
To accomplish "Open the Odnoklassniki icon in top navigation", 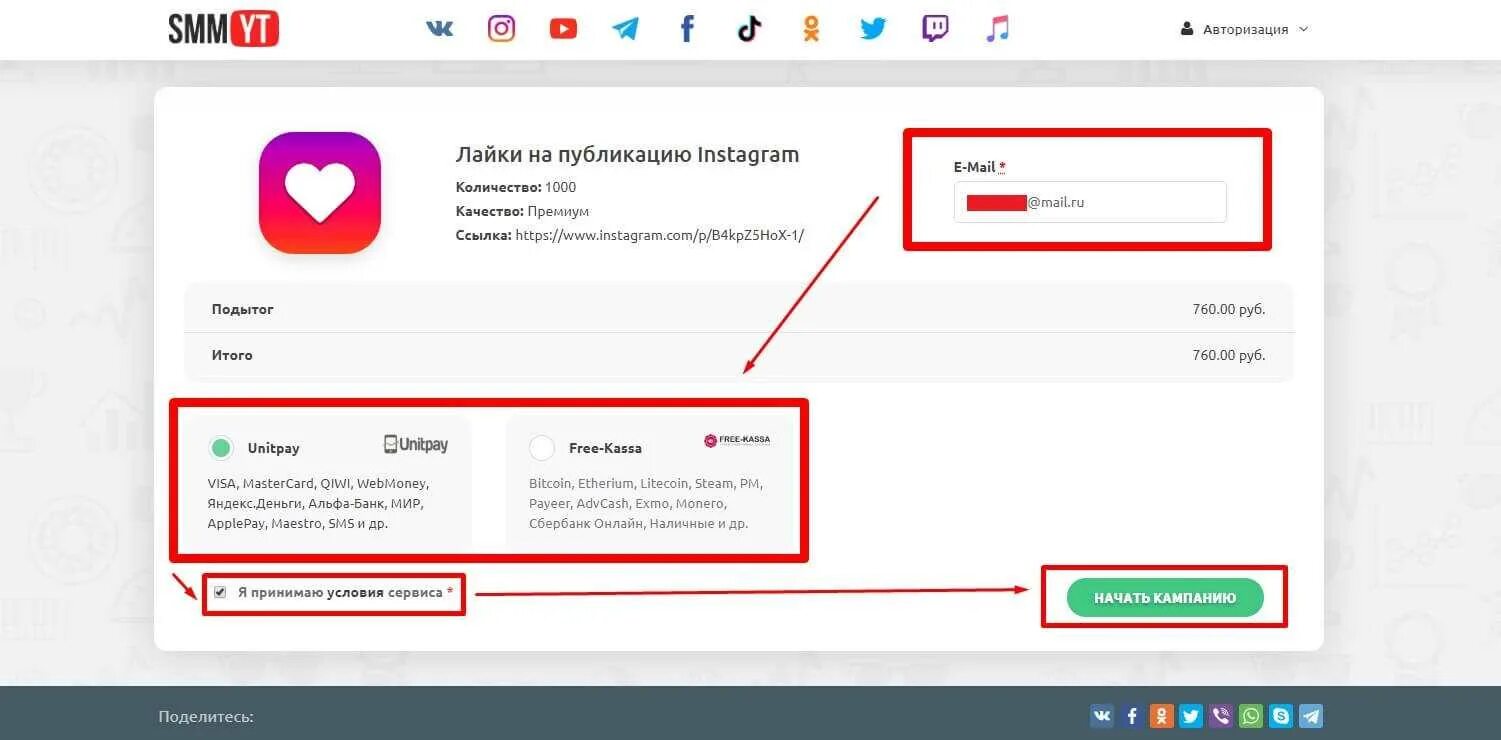I will click(811, 28).
